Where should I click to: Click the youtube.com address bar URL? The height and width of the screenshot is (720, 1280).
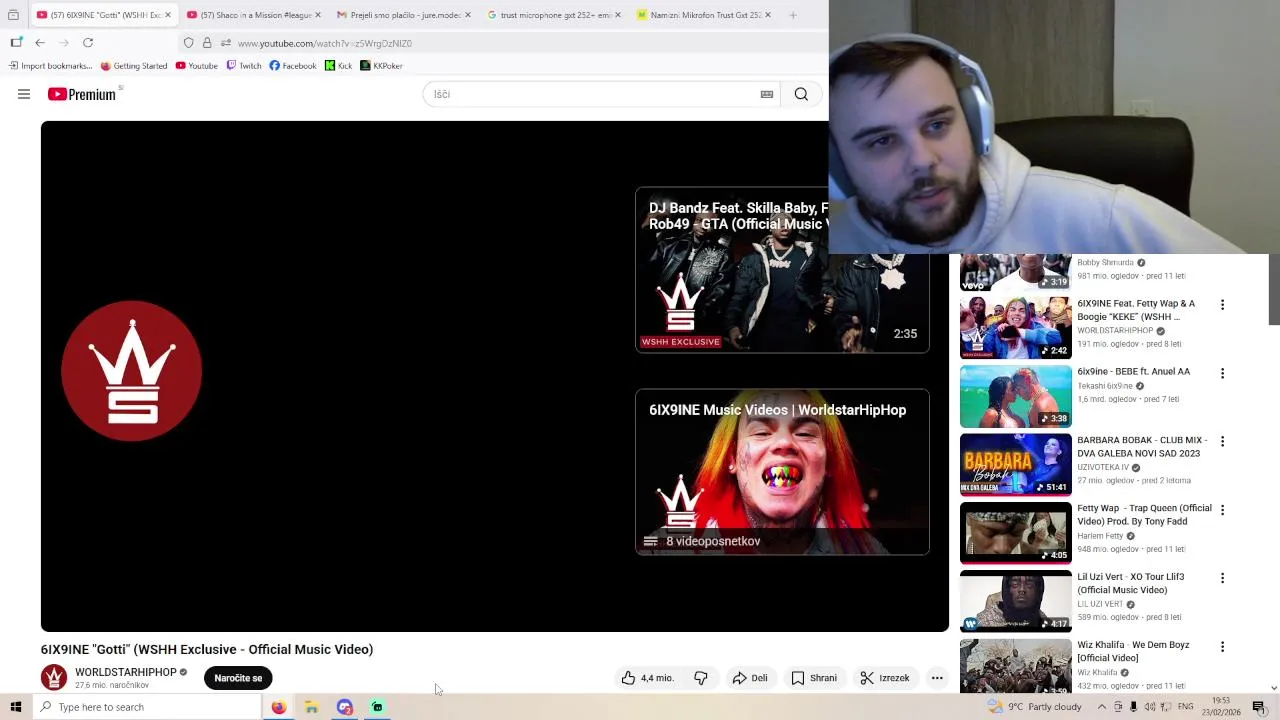coord(325,43)
